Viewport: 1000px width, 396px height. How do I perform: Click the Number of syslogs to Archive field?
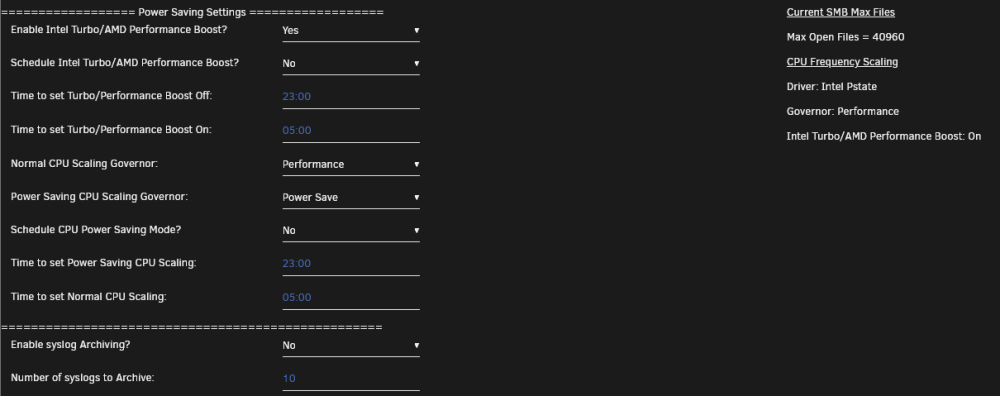351,379
